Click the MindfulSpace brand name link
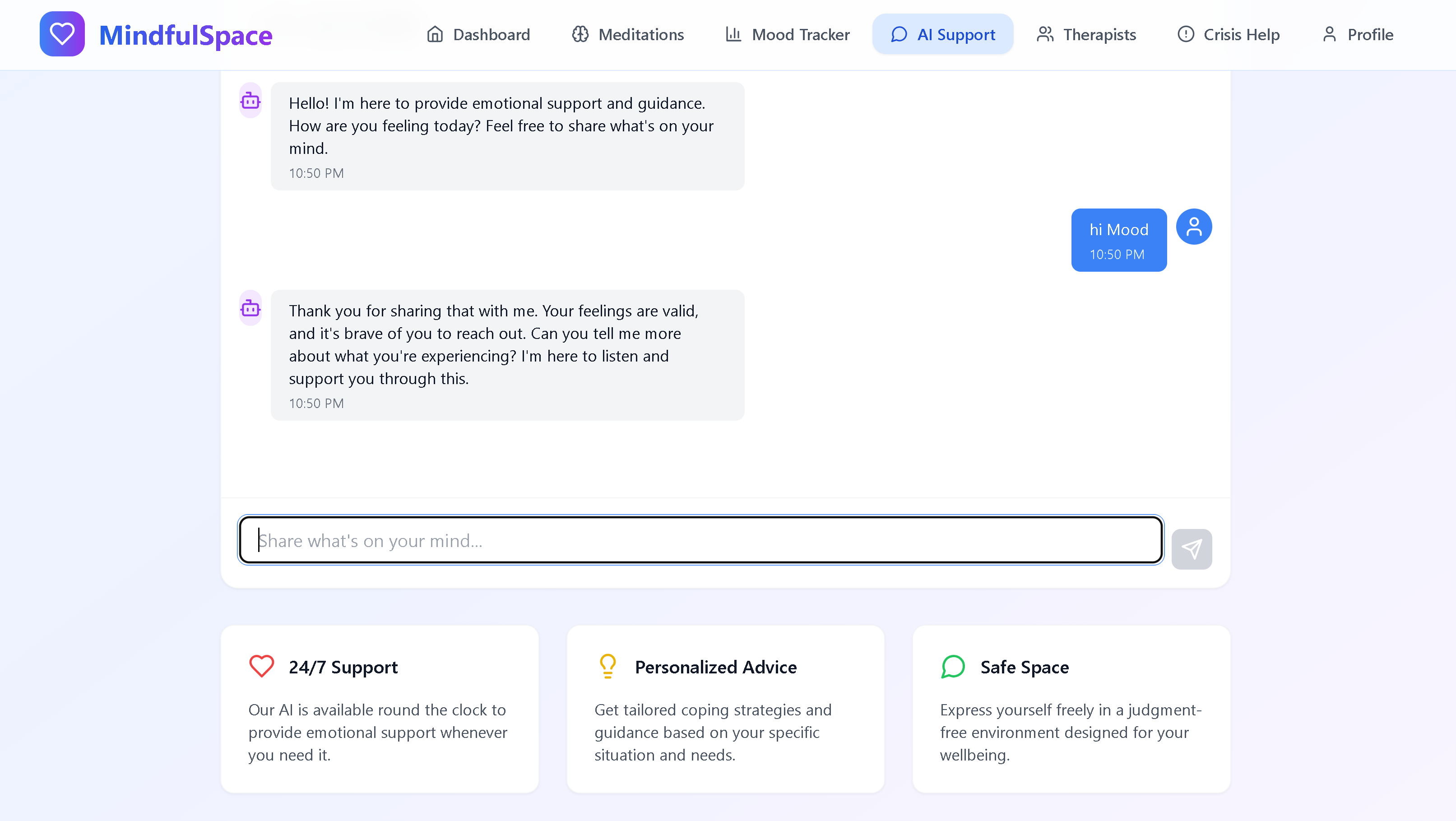 click(x=185, y=35)
